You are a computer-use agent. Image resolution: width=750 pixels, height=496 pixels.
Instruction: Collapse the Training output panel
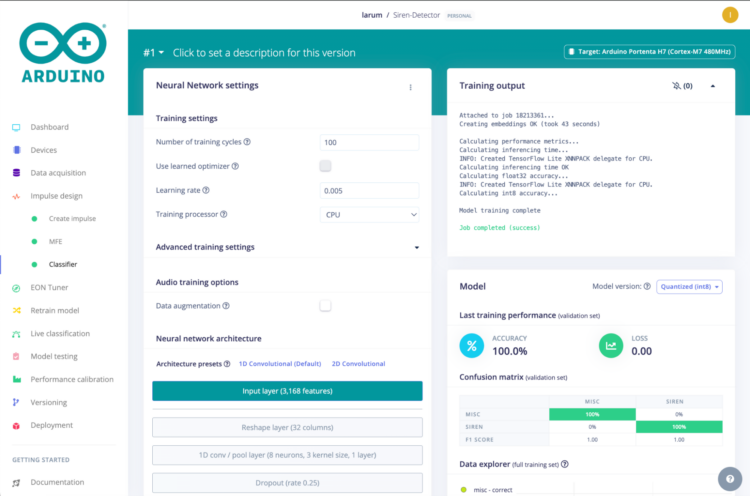(x=713, y=86)
